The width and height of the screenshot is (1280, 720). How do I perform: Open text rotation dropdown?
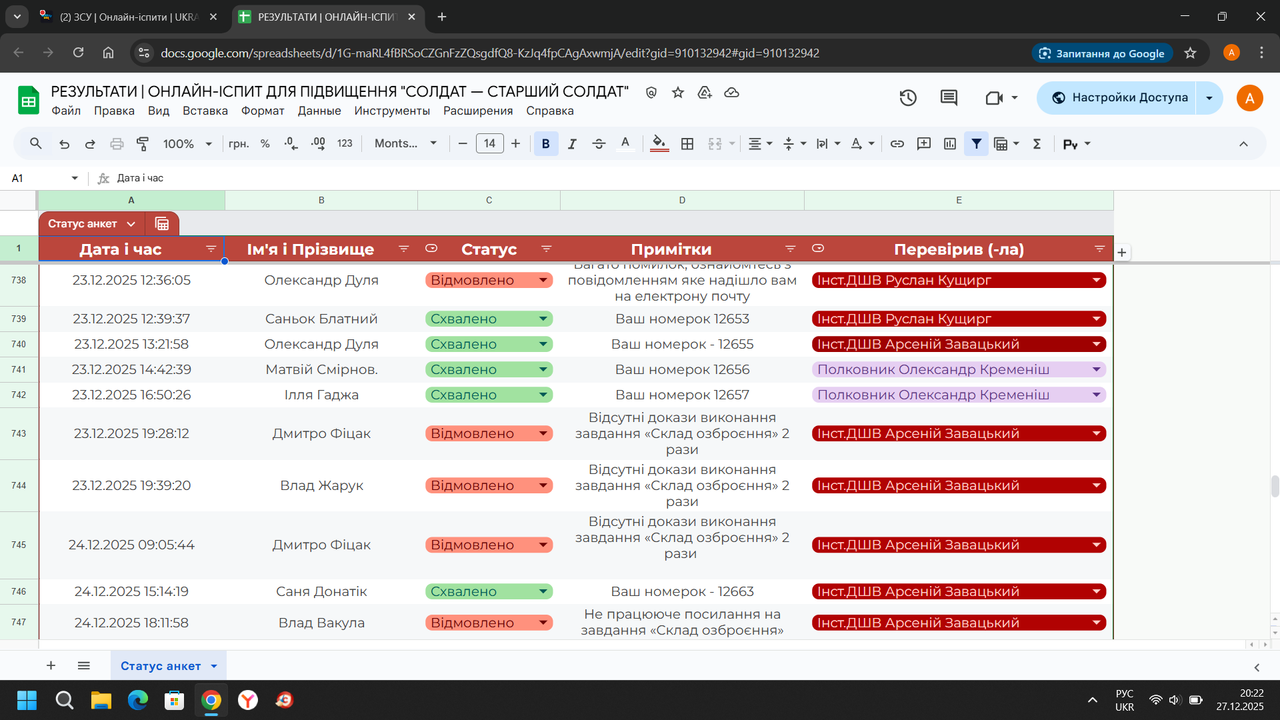[x=862, y=144]
